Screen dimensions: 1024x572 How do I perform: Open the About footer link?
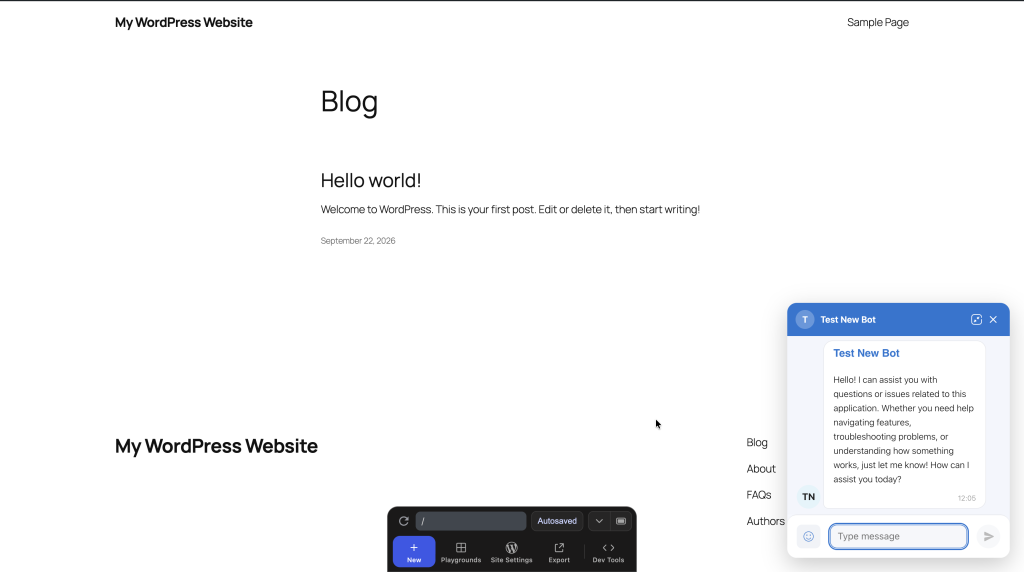[761, 469]
